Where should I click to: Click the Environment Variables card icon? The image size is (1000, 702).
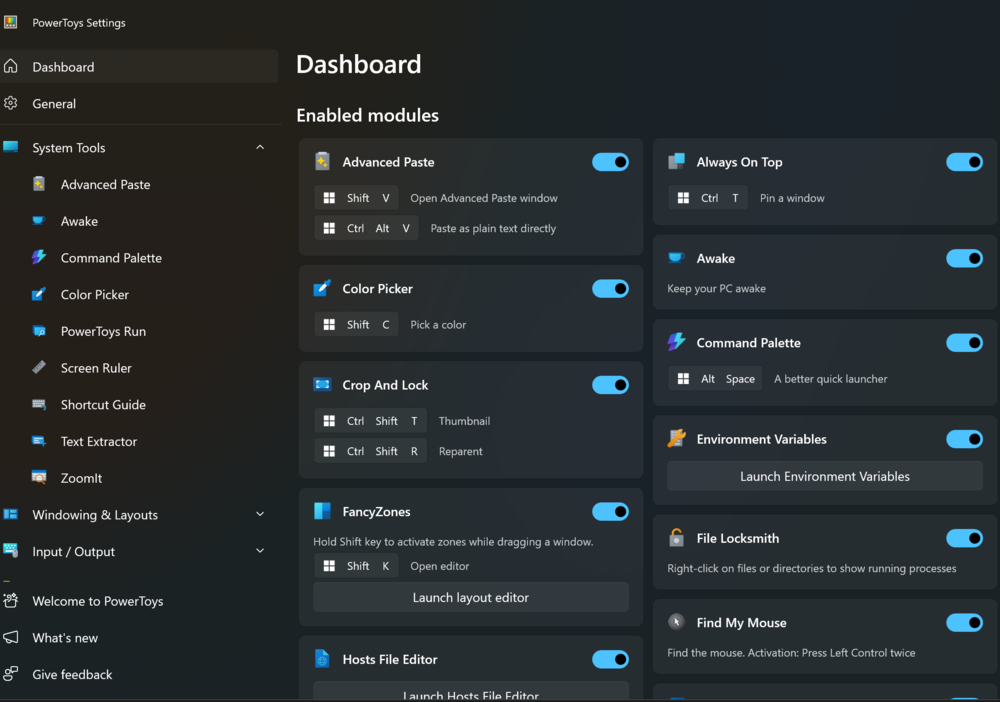click(x=676, y=439)
